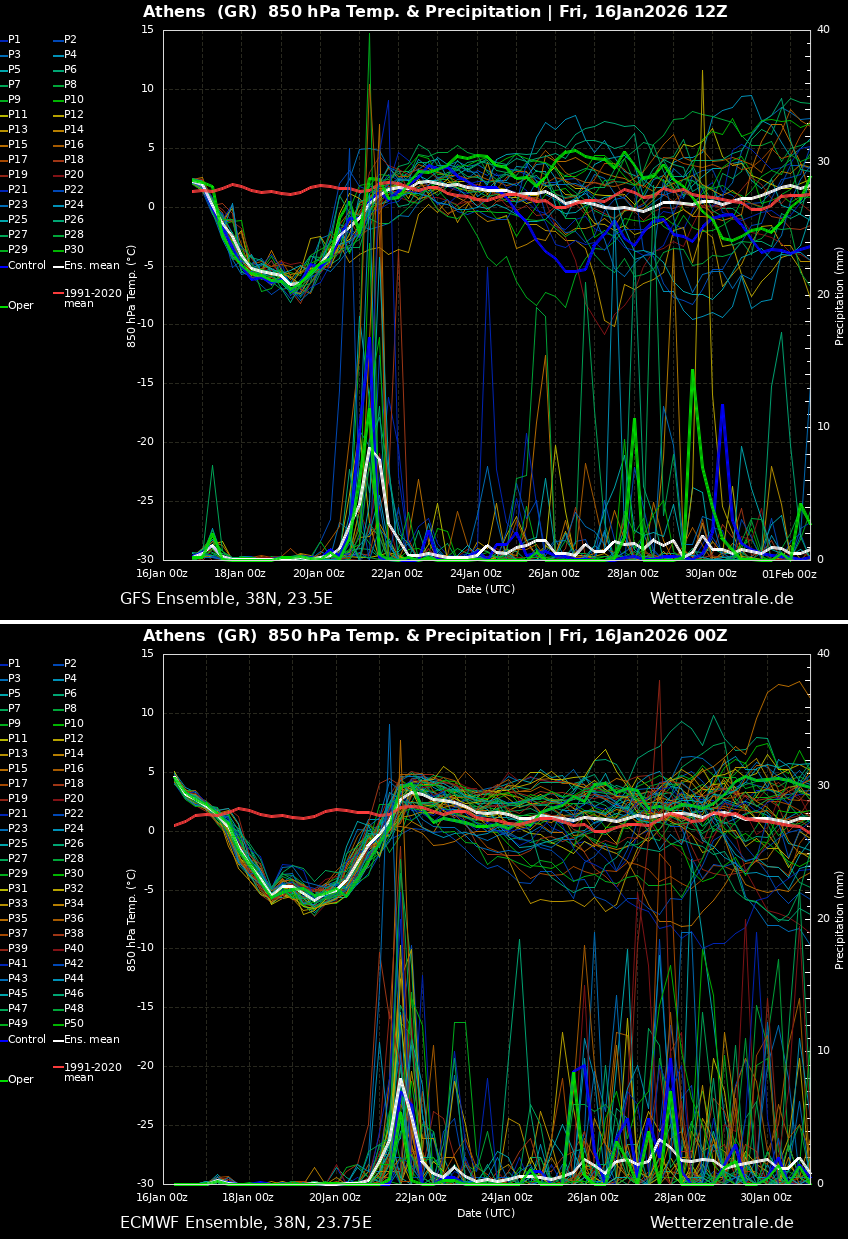
Task: Click the Wetterzentrale.de text under ECMWF chart
Action: coord(721,1223)
